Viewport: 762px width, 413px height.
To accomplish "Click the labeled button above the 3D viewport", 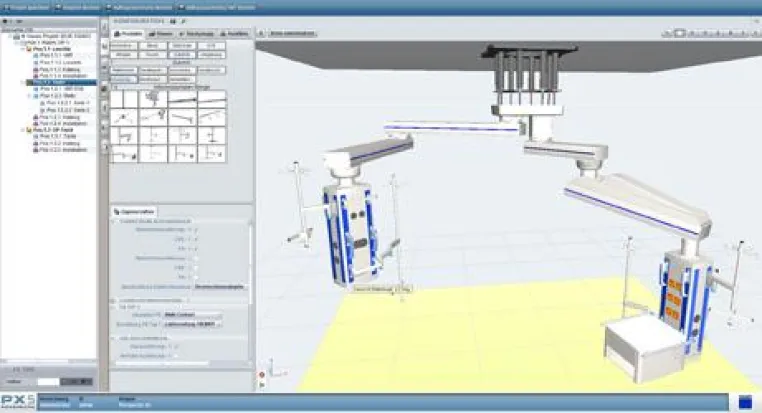I will tap(293, 34).
